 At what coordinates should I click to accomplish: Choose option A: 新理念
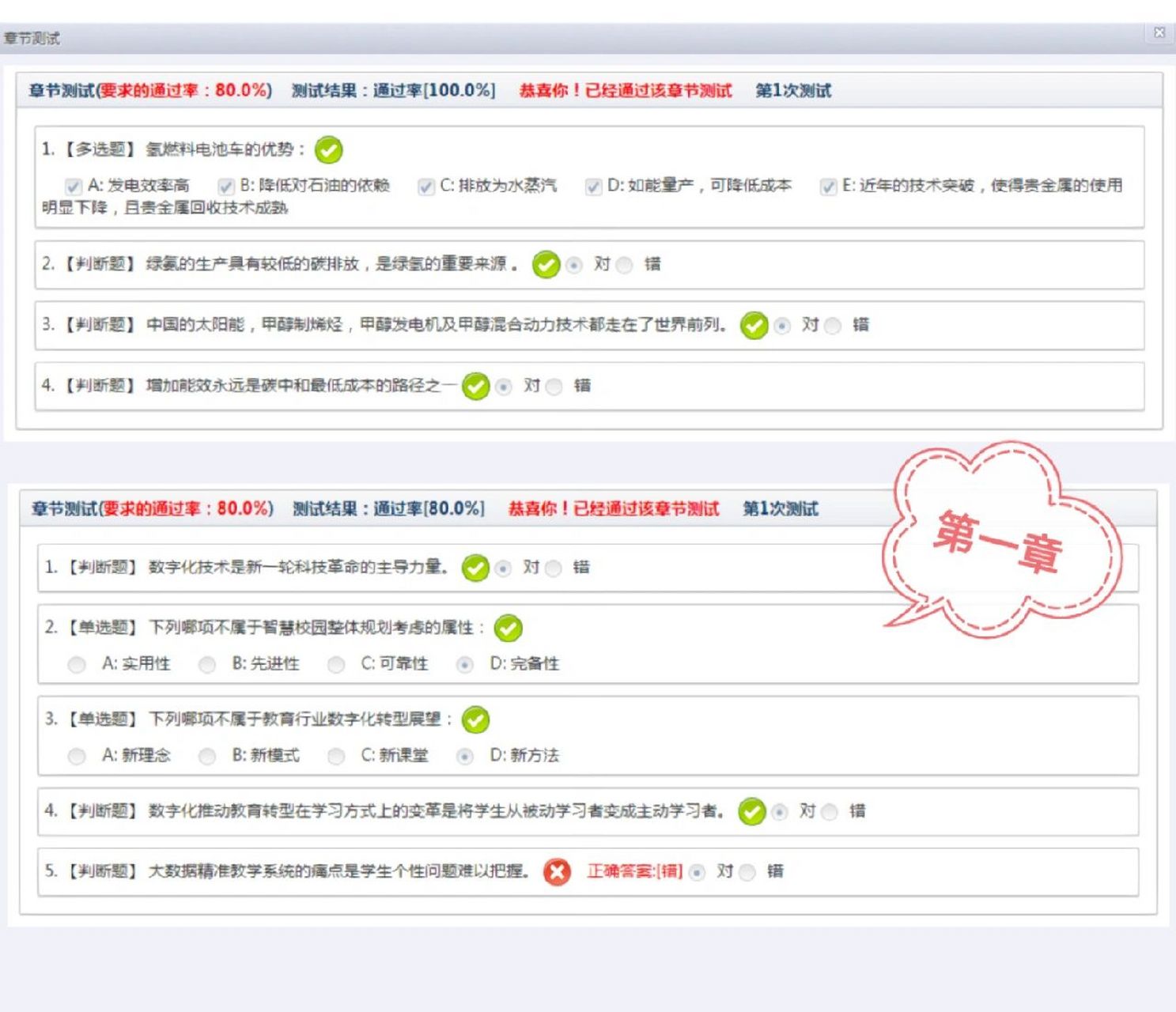(77, 757)
